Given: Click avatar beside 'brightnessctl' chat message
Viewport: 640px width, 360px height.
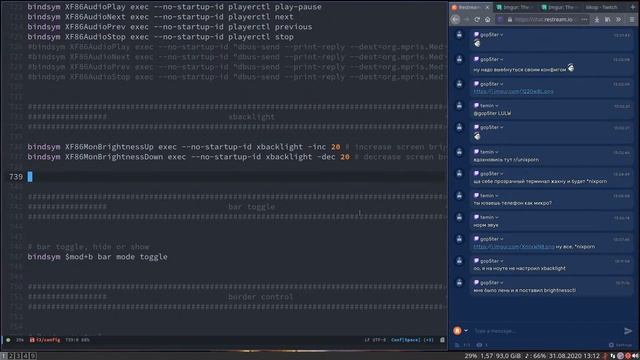Looking at the screenshot, I should (x=459, y=282).
